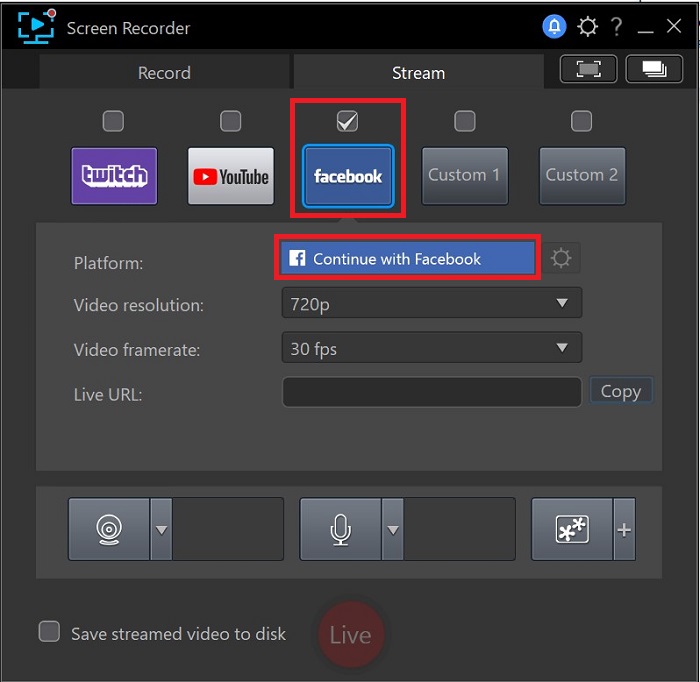Toggle the microphone button
The height and width of the screenshot is (682, 700).
coord(340,529)
